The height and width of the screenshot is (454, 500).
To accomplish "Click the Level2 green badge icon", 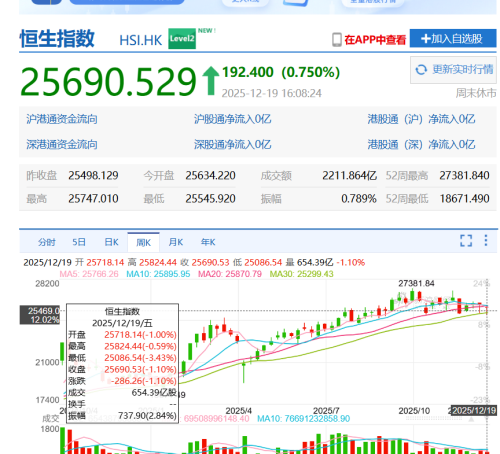I will click(182, 39).
